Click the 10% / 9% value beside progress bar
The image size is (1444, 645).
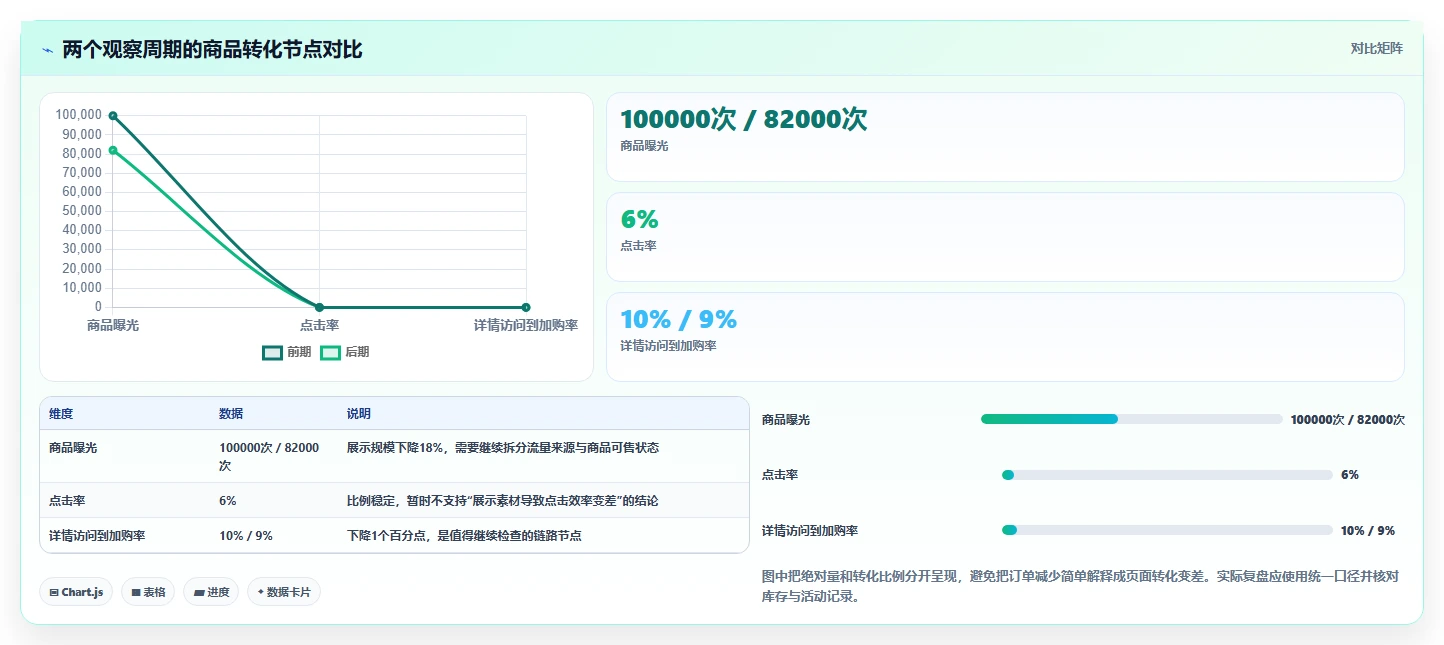tap(1368, 531)
